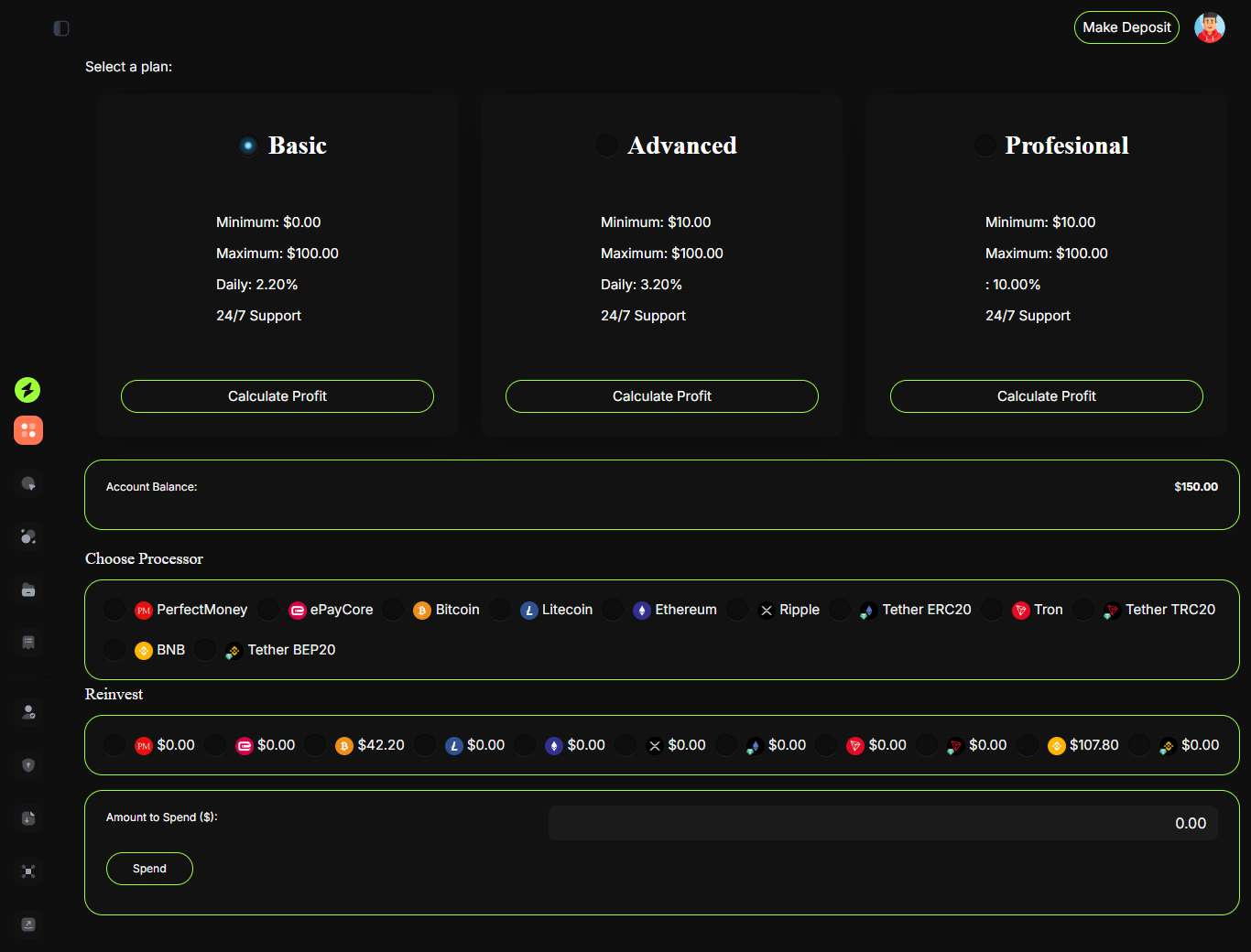This screenshot has height=952, width=1251.
Task: Select the Advanced plan radio button
Action: tap(606, 146)
